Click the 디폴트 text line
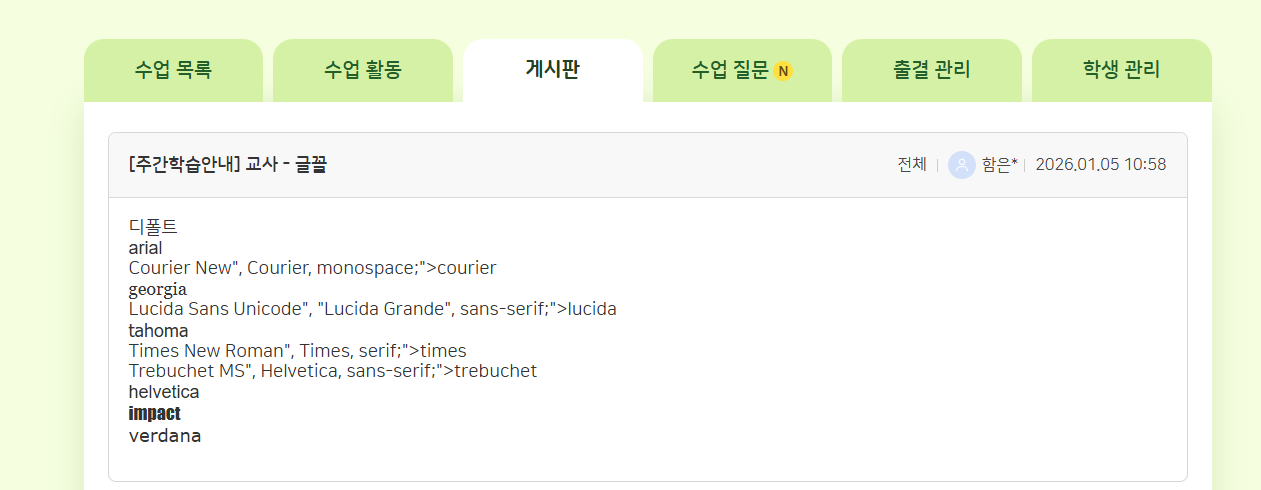This screenshot has height=490, width=1261. 153,227
